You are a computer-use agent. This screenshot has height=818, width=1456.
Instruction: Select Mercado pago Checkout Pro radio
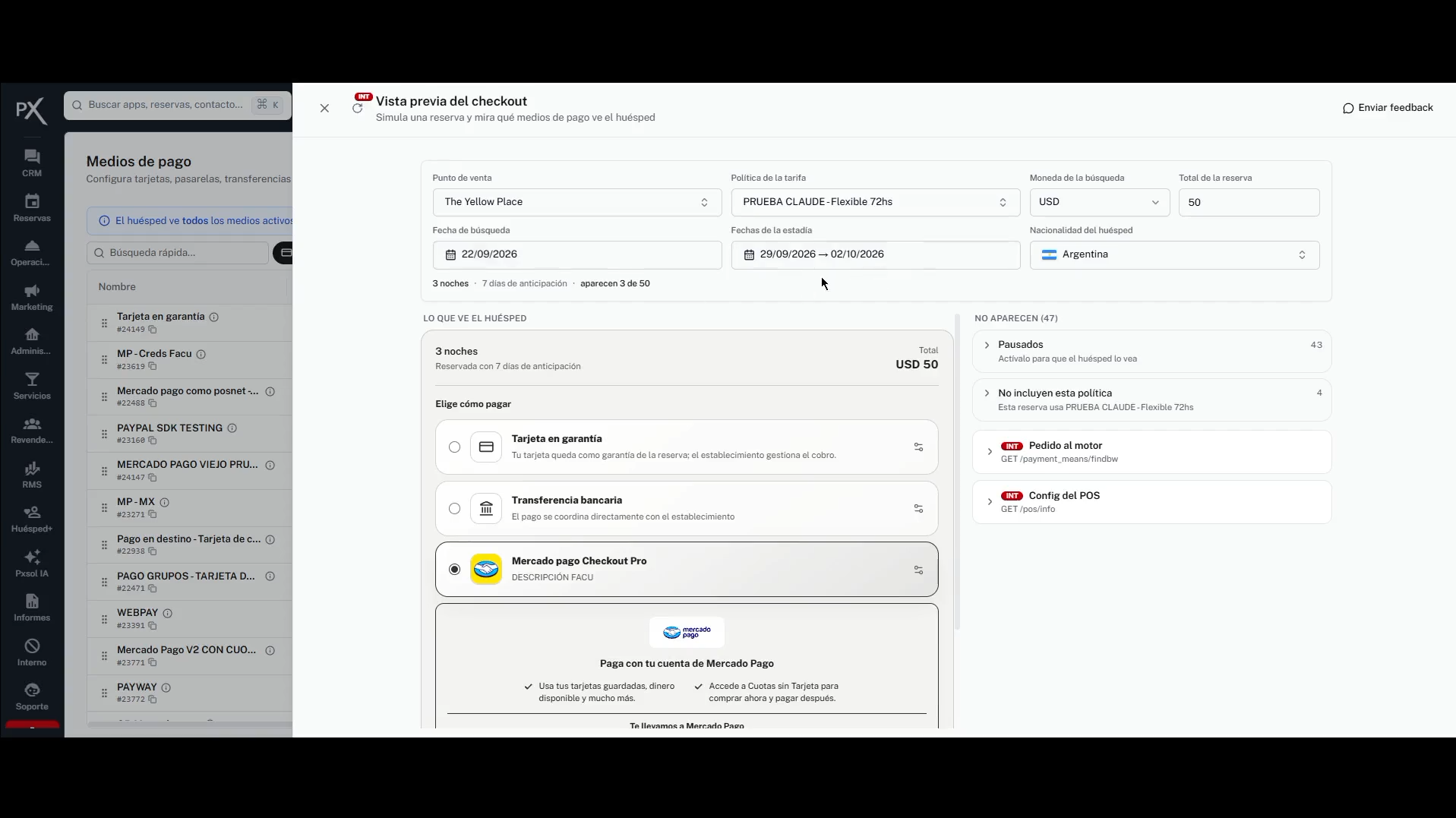coord(454,570)
